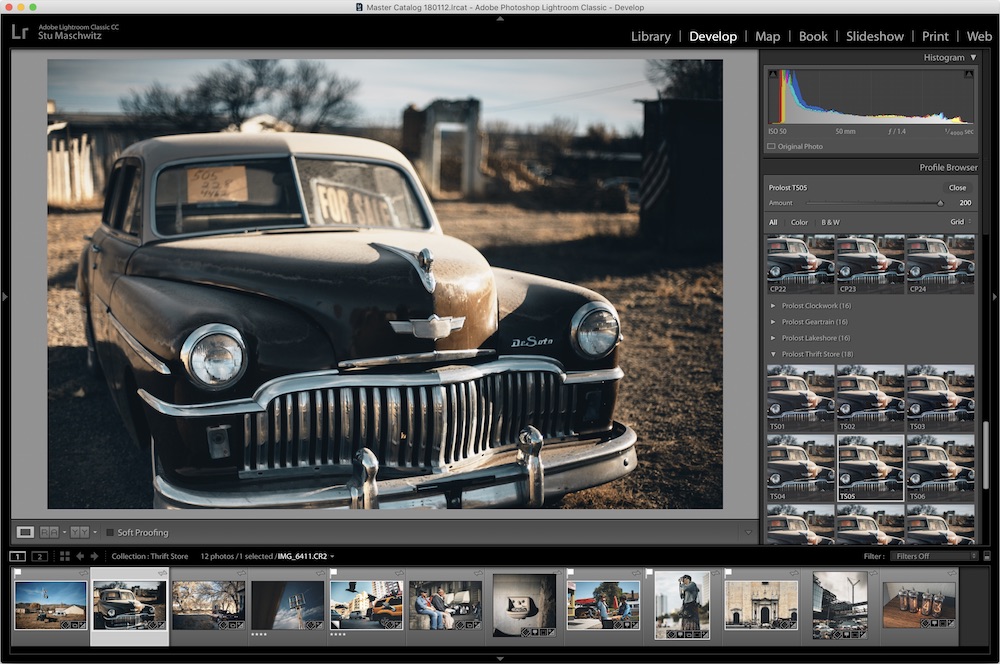This screenshot has height=664, width=1000.
Task: Apply the TS06 profile thumbnail
Action: [x=940, y=468]
